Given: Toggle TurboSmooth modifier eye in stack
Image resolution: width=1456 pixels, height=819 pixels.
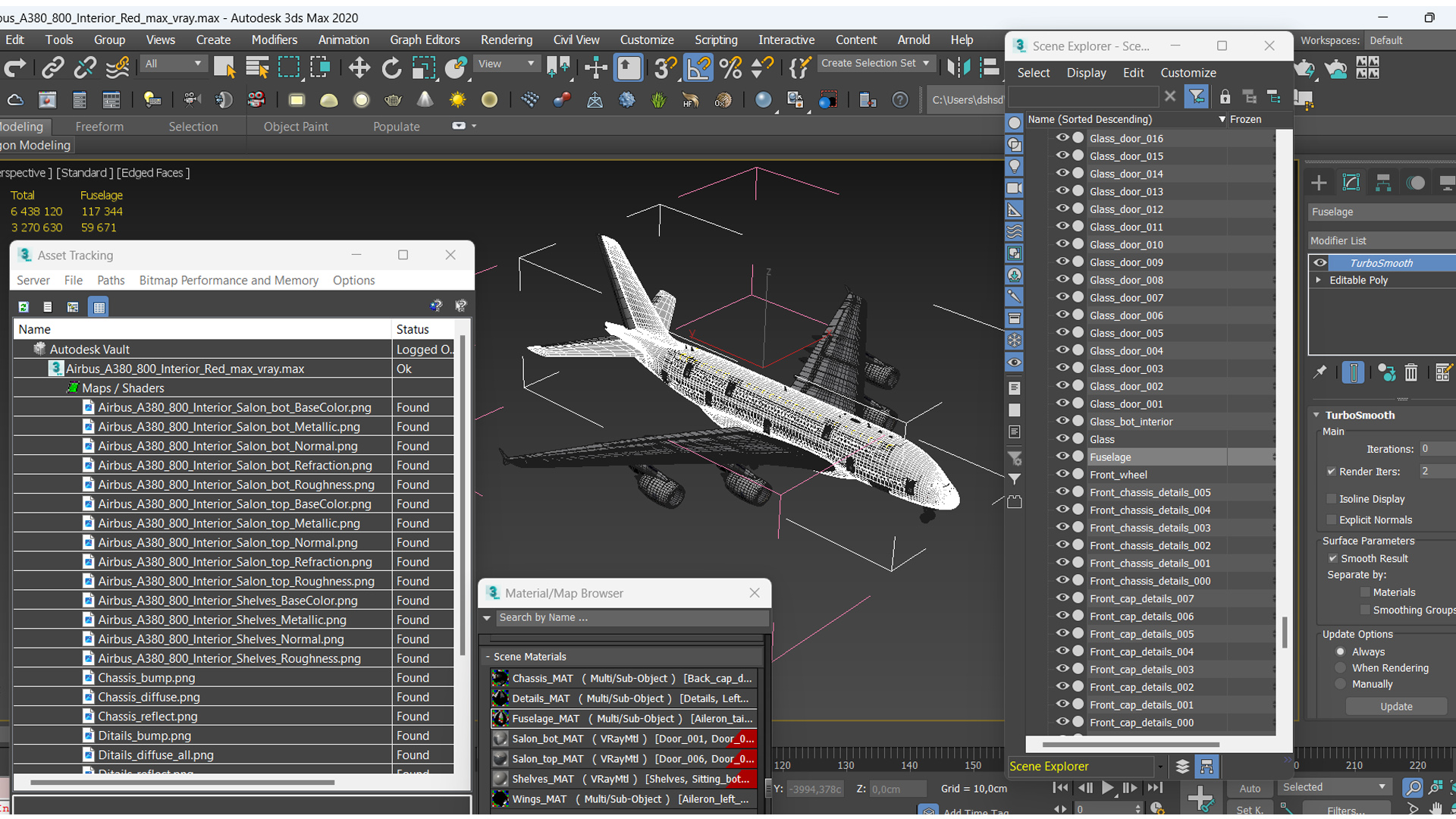Looking at the screenshot, I should point(1320,262).
